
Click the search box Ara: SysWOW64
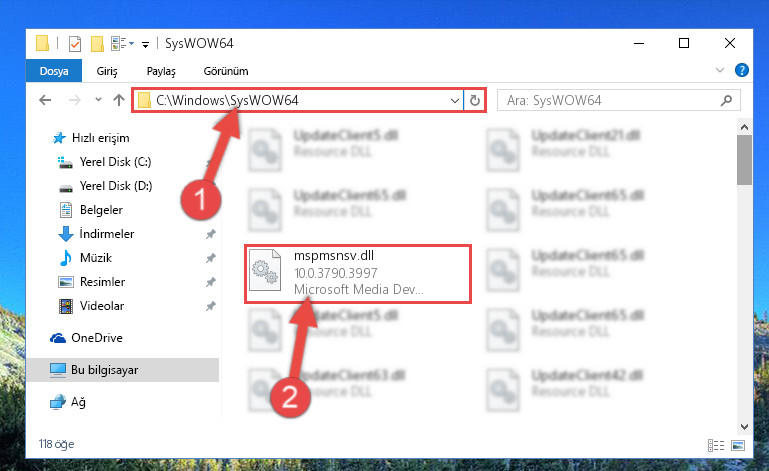pyautogui.click(x=618, y=101)
